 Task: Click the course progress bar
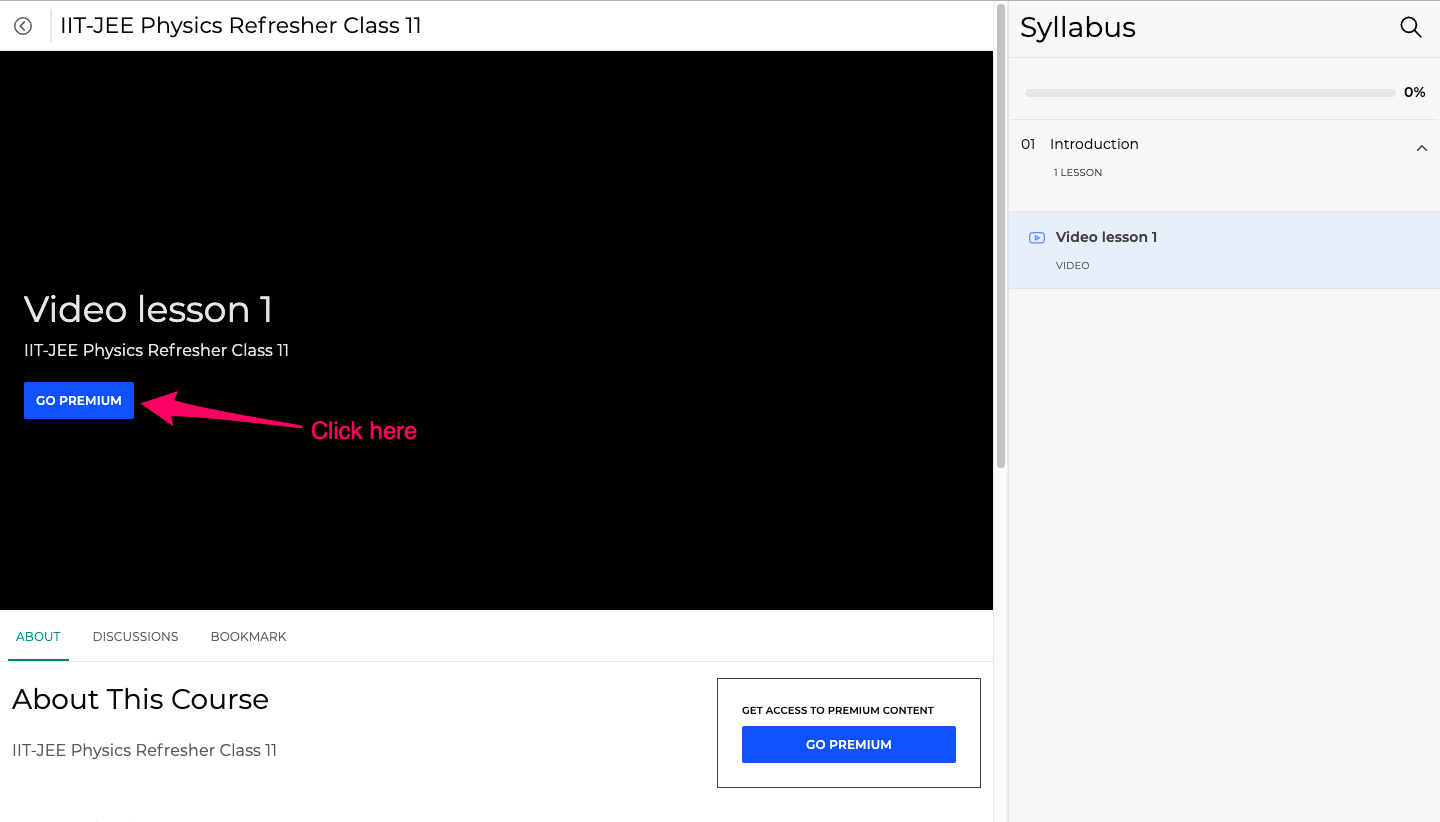[x=1210, y=93]
